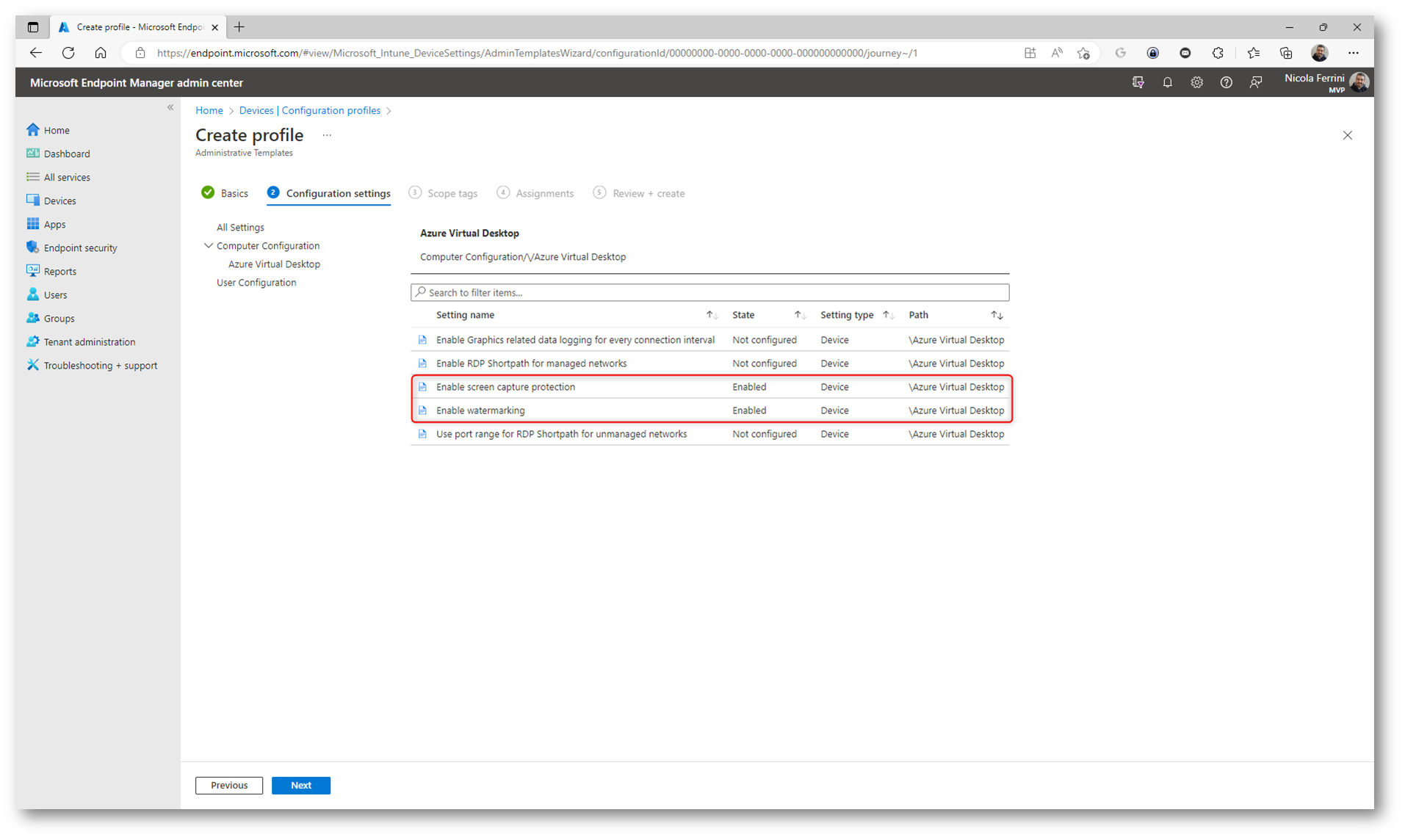1405x840 pixels.
Task: Open the help question mark icon
Action: [x=1226, y=82]
